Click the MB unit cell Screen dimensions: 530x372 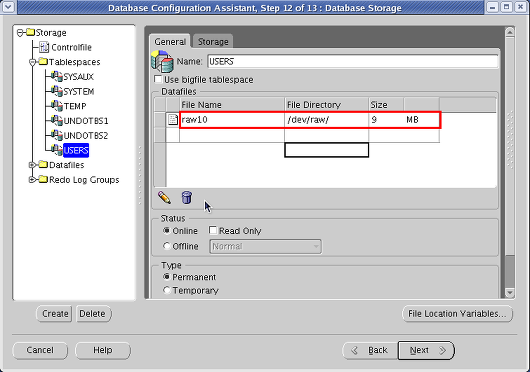tap(422, 120)
